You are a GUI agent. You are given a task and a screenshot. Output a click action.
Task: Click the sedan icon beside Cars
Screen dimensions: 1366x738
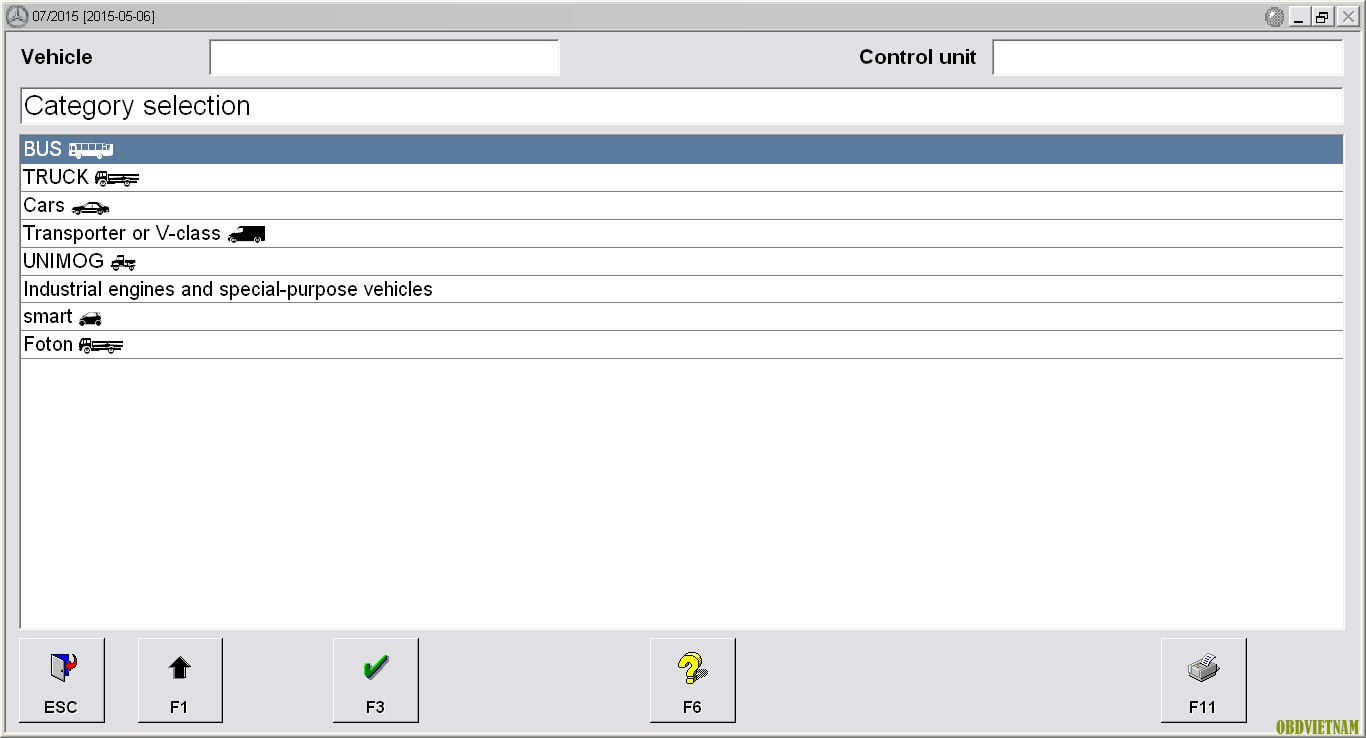point(91,208)
